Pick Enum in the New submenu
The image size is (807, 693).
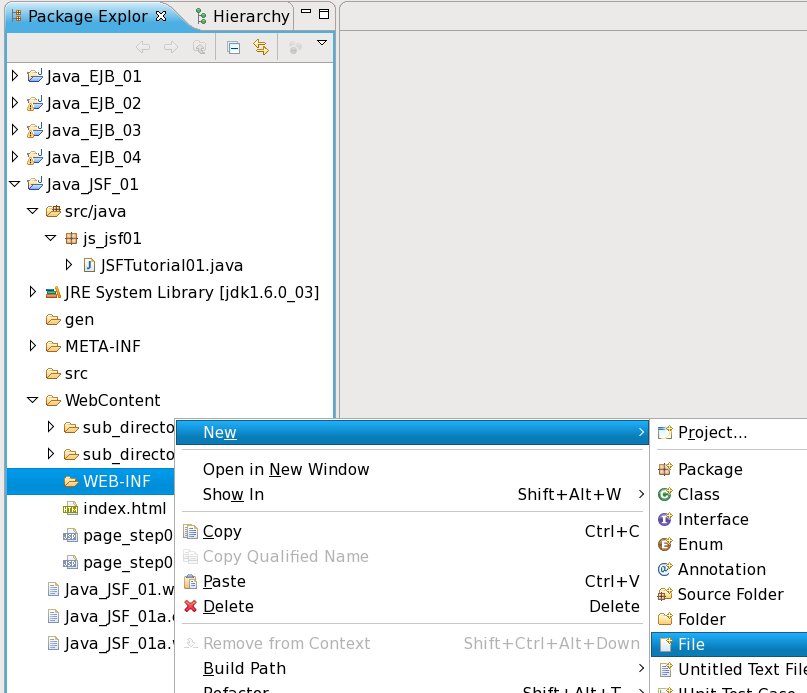(x=700, y=544)
